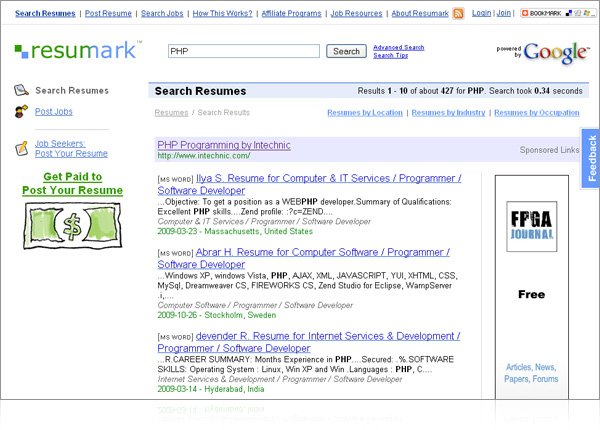Screen dimensions: 600x430
Task: Open the vertical Feedback tab
Action: tap(591, 158)
